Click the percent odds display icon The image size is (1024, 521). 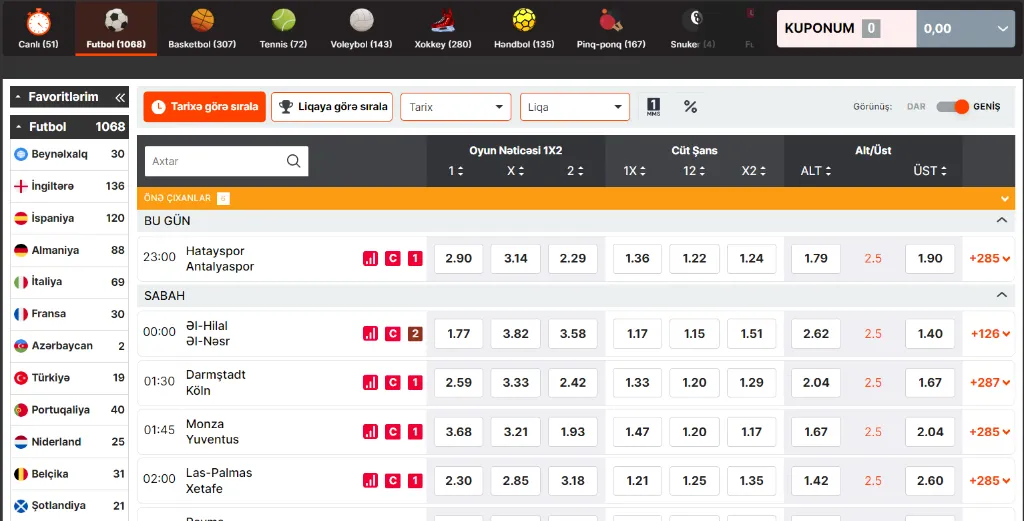coord(690,107)
